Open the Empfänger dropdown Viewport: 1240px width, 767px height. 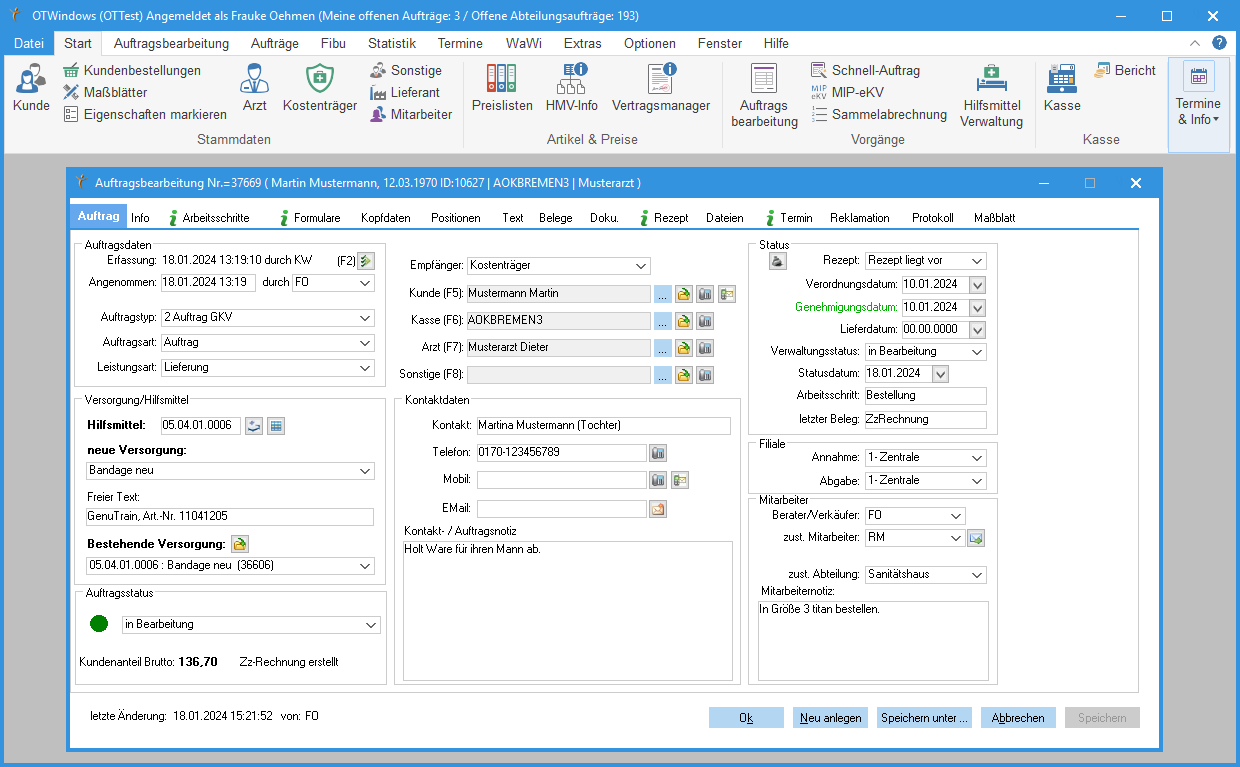point(640,266)
